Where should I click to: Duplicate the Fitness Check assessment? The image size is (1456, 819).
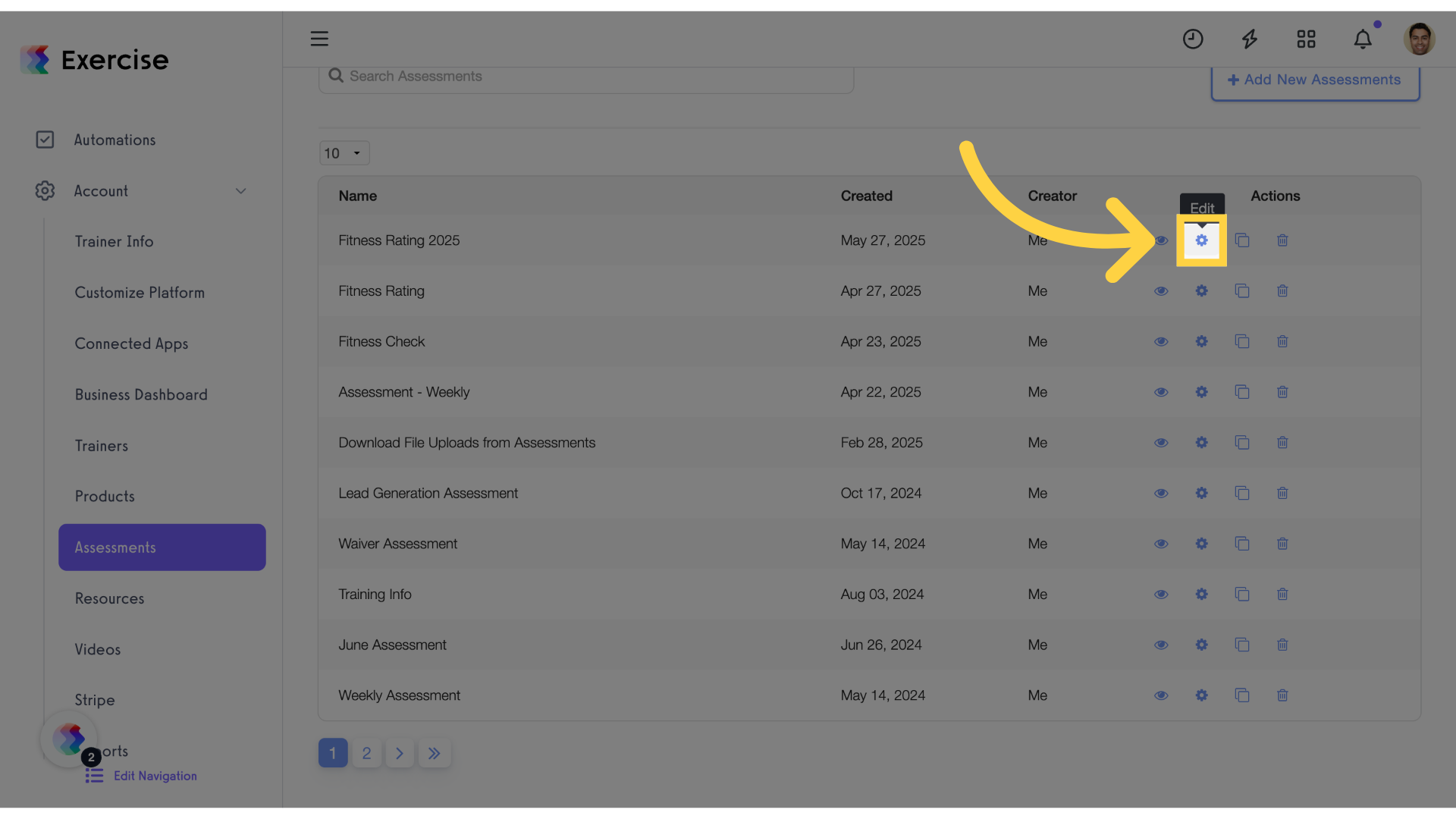pyautogui.click(x=1242, y=341)
